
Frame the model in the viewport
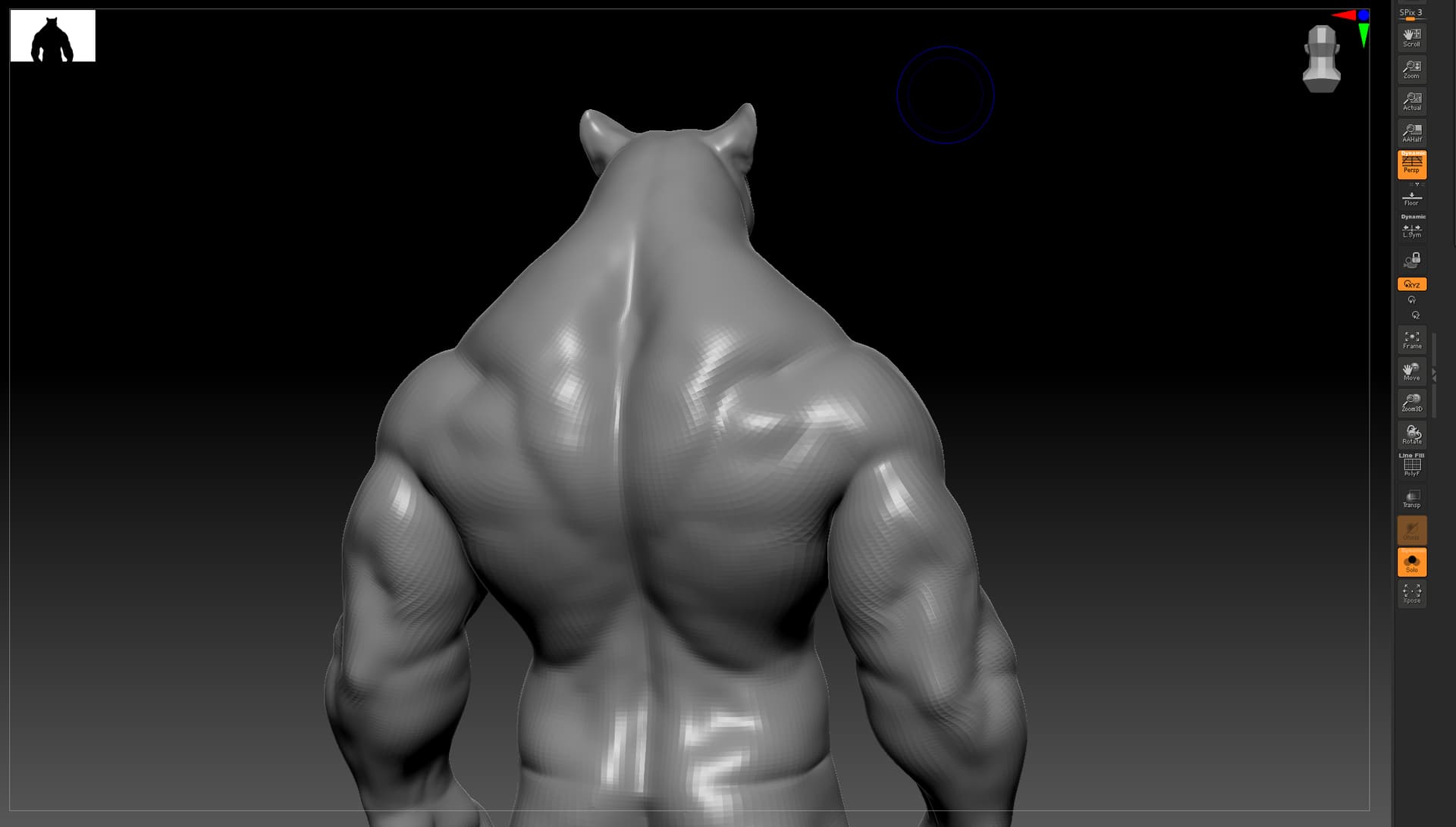pos(1411,340)
